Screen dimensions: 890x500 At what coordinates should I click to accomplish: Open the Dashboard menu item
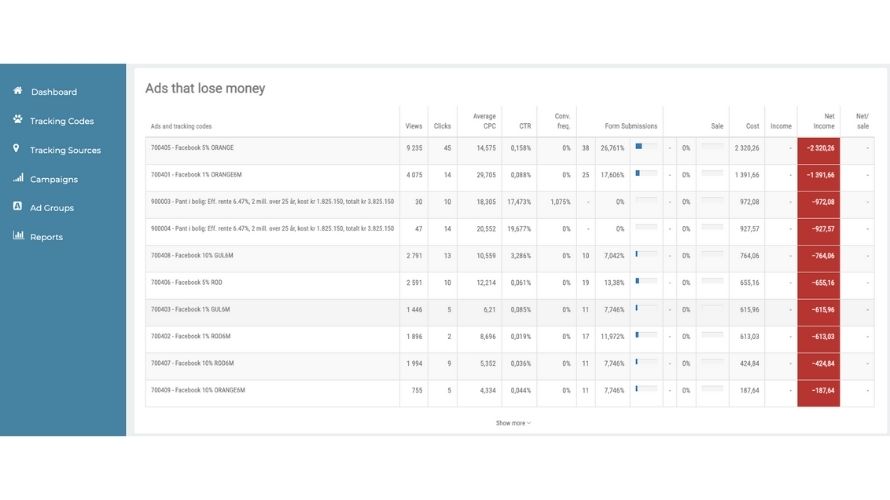coord(54,92)
